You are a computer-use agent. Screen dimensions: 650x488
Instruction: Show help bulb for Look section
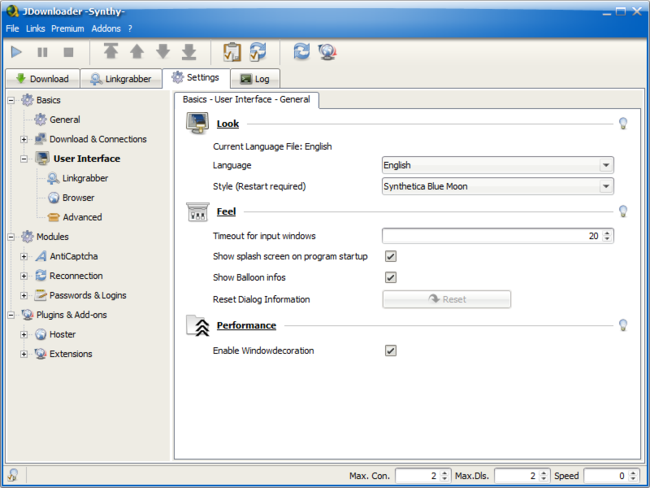pos(623,123)
